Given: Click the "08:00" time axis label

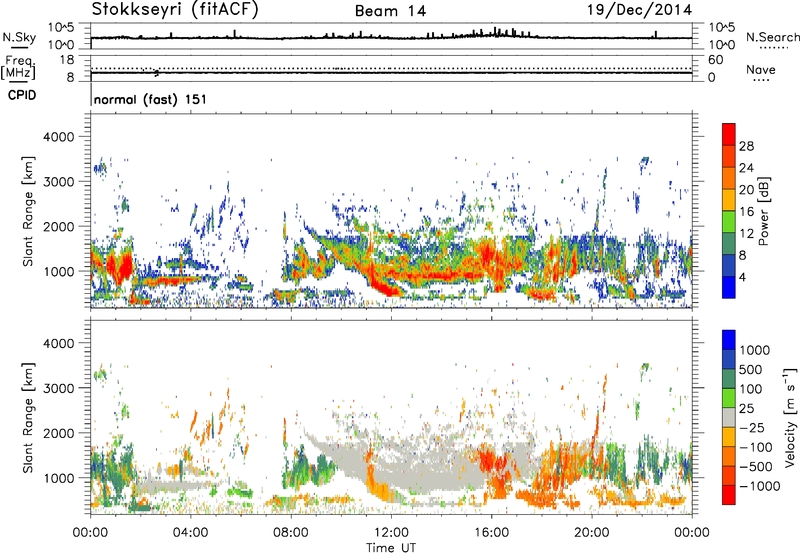Looking at the screenshot, I should coord(291,533).
